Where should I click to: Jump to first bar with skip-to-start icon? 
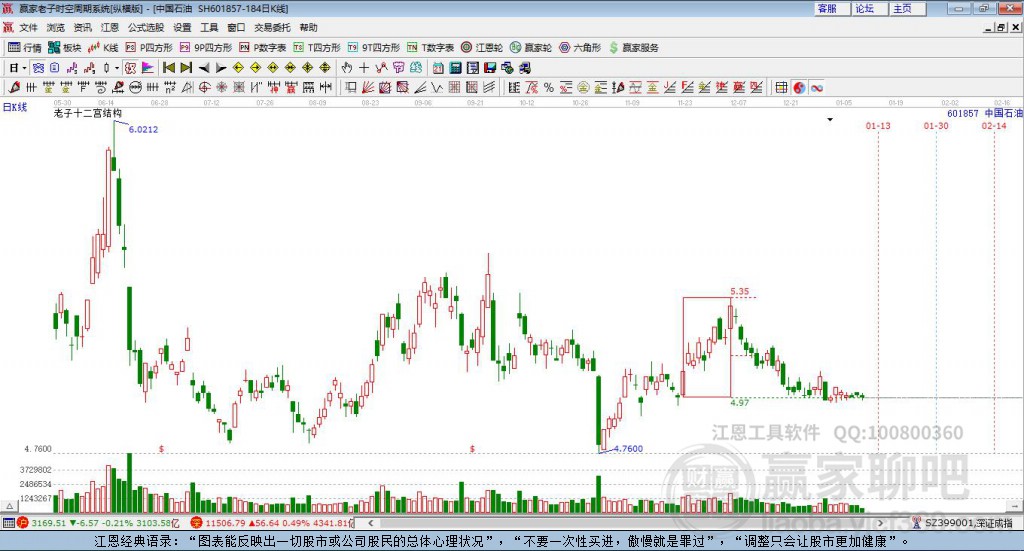pos(168,68)
